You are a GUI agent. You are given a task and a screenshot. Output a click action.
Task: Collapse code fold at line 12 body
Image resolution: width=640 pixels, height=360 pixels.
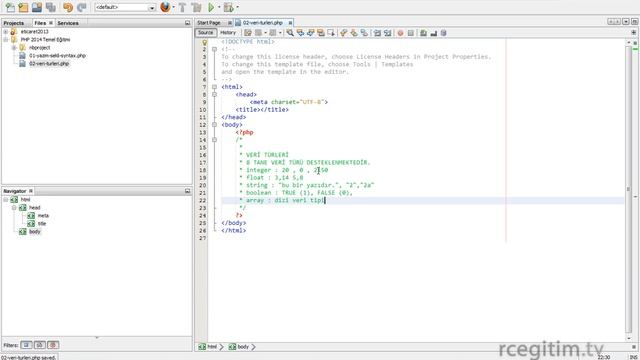click(214, 124)
